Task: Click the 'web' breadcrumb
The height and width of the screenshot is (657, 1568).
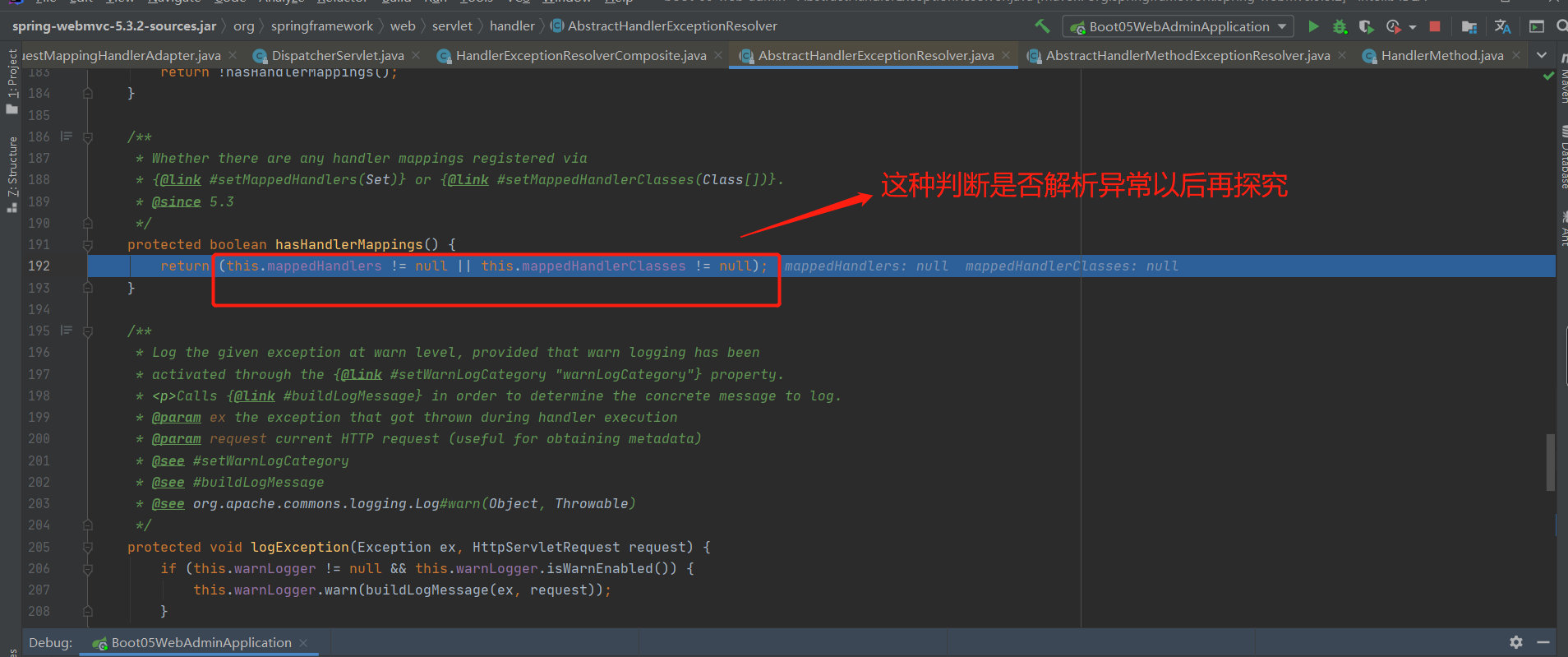Action: [x=403, y=26]
